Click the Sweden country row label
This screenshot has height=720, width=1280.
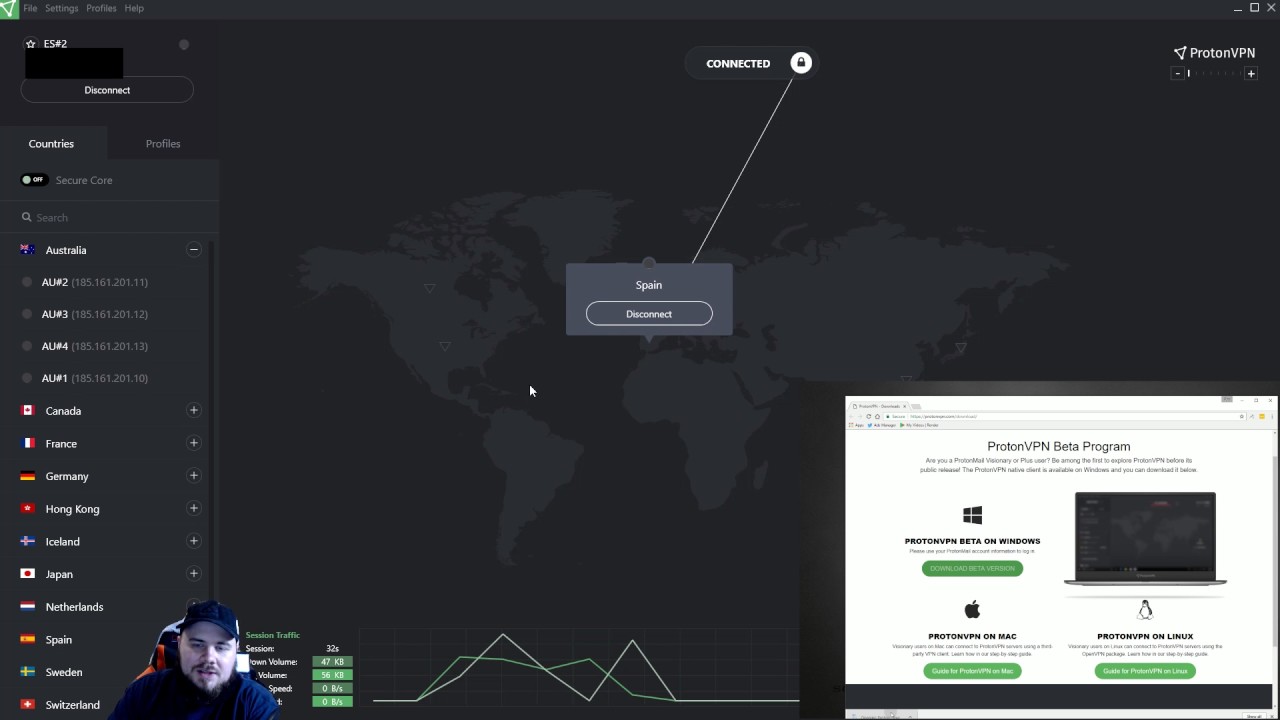[x=64, y=672]
